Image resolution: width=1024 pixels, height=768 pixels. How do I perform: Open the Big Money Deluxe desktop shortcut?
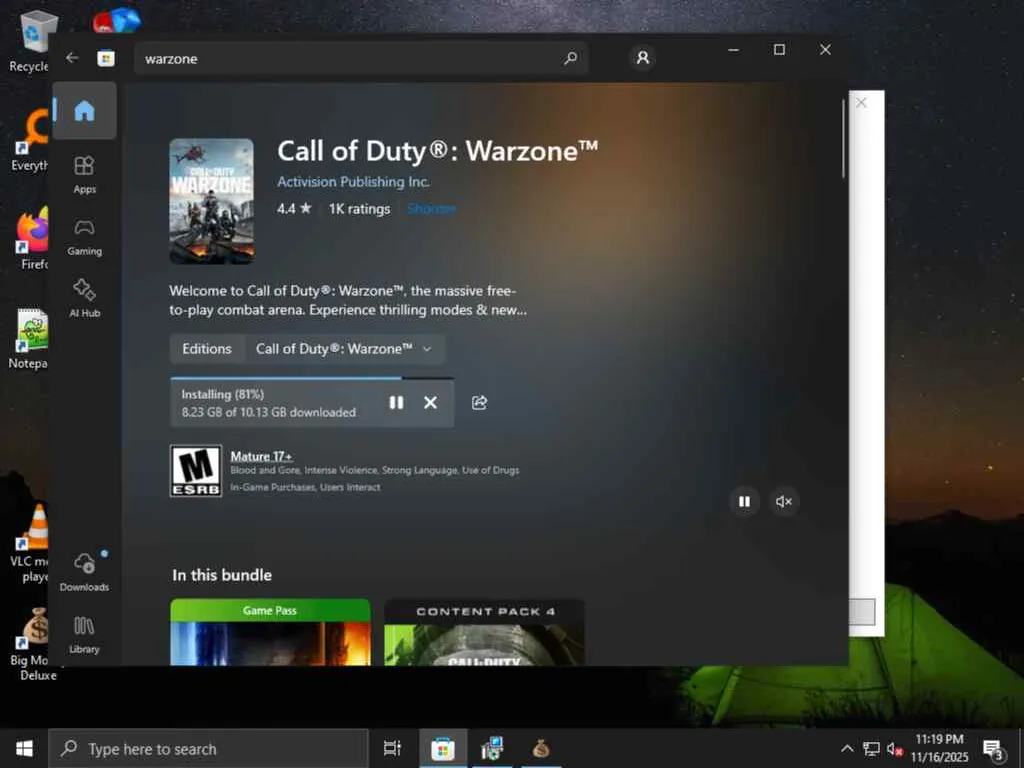pyautogui.click(x=33, y=644)
